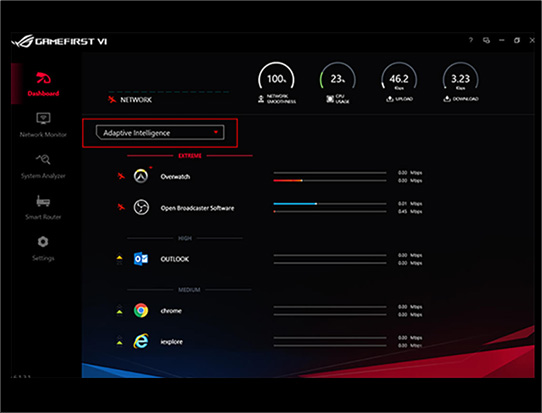Click the help question mark icon
Viewport: 542px width, 413px height.
(x=470, y=40)
